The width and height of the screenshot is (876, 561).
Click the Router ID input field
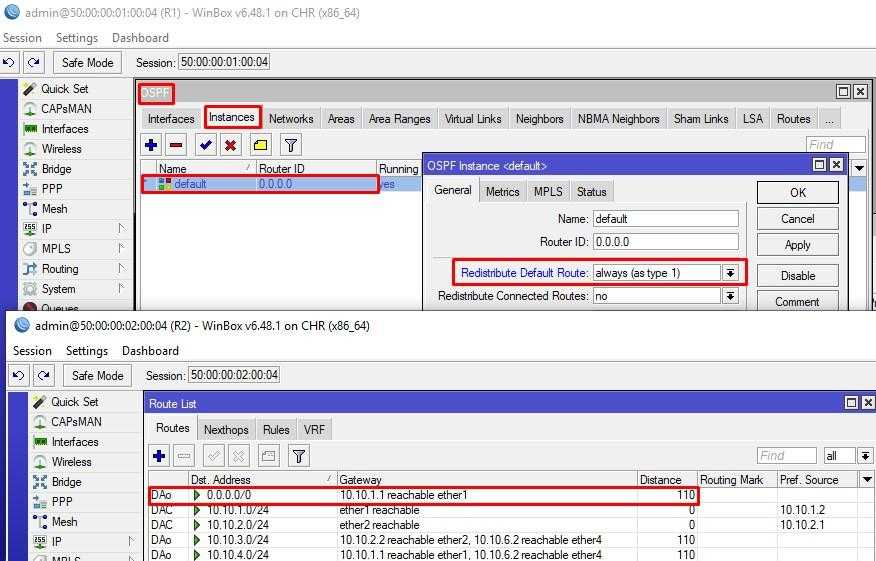coord(665,242)
